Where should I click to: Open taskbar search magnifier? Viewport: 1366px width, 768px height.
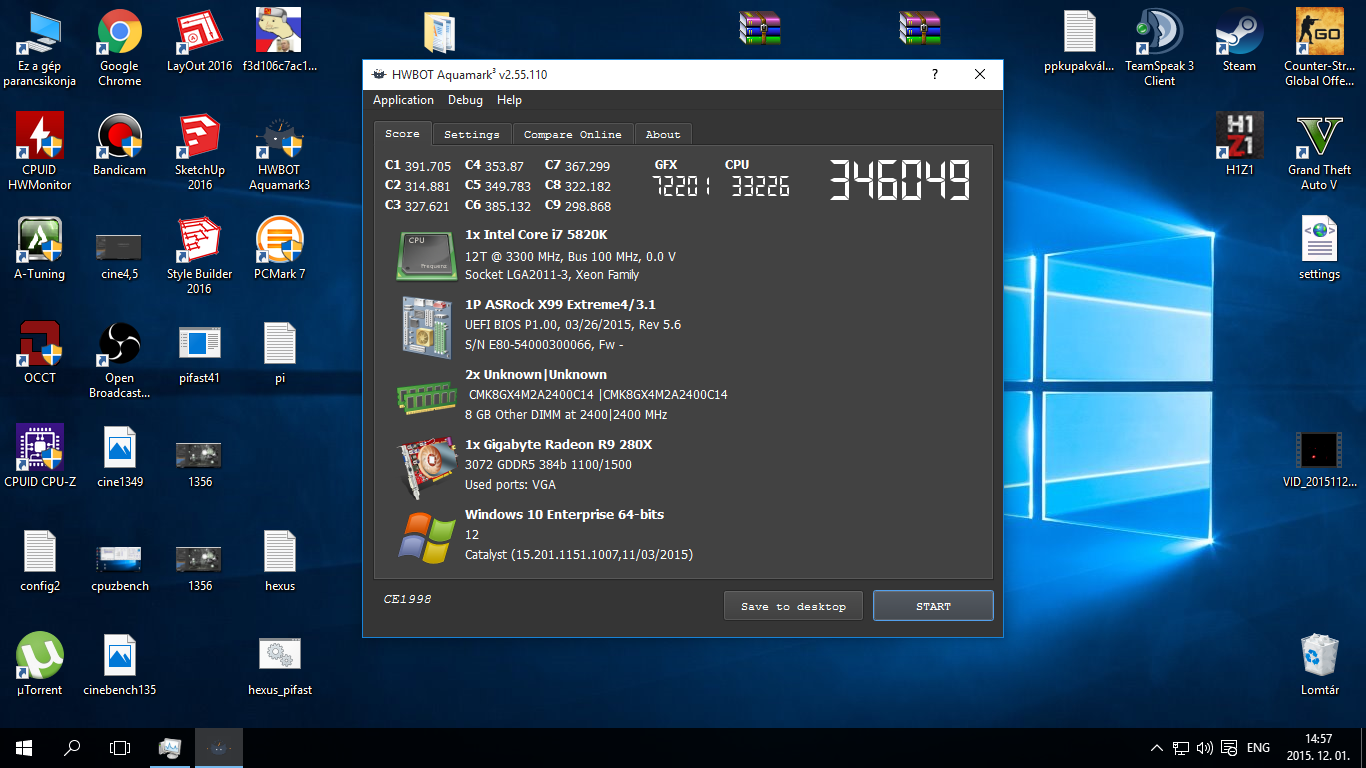click(72, 748)
